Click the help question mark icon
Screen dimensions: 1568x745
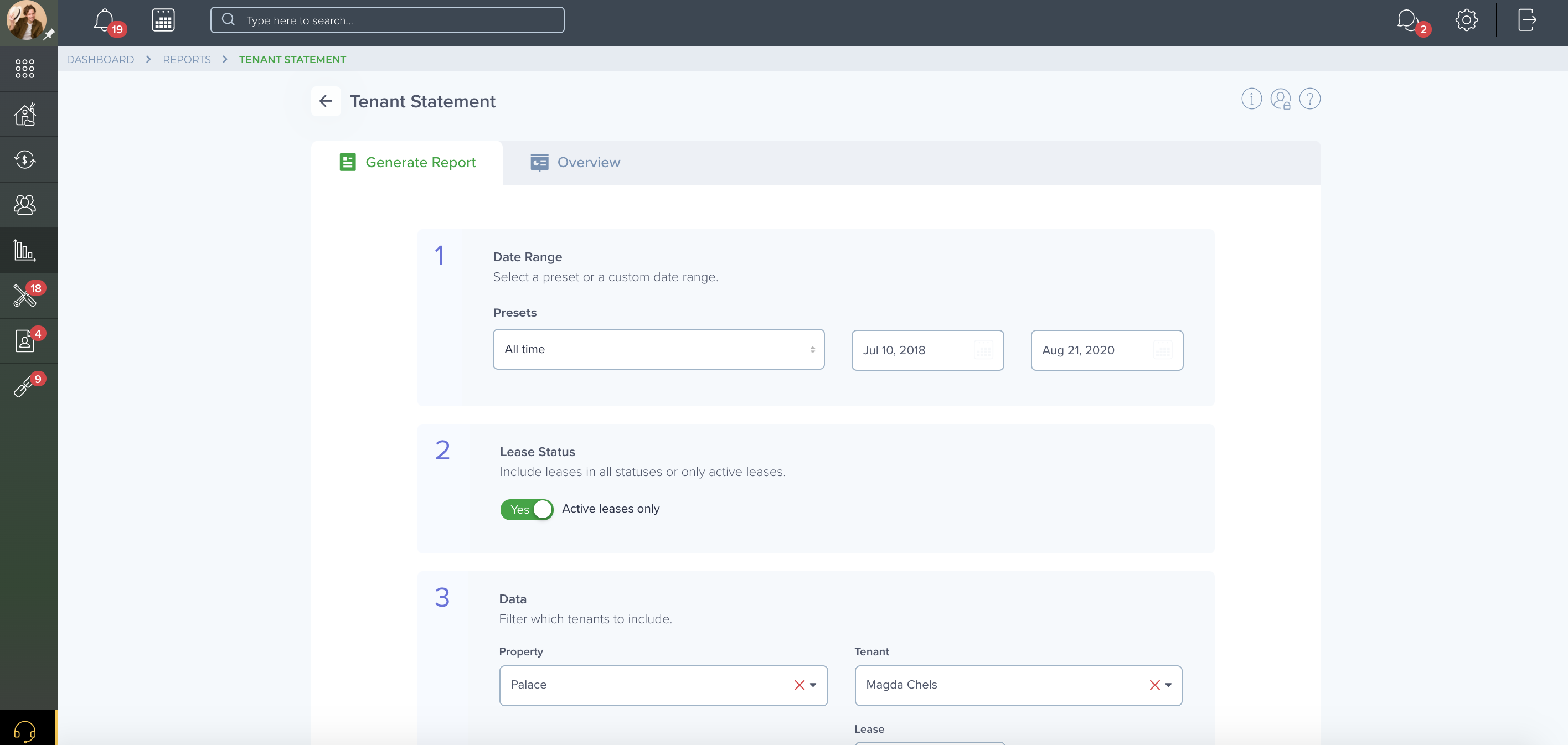coord(1309,99)
